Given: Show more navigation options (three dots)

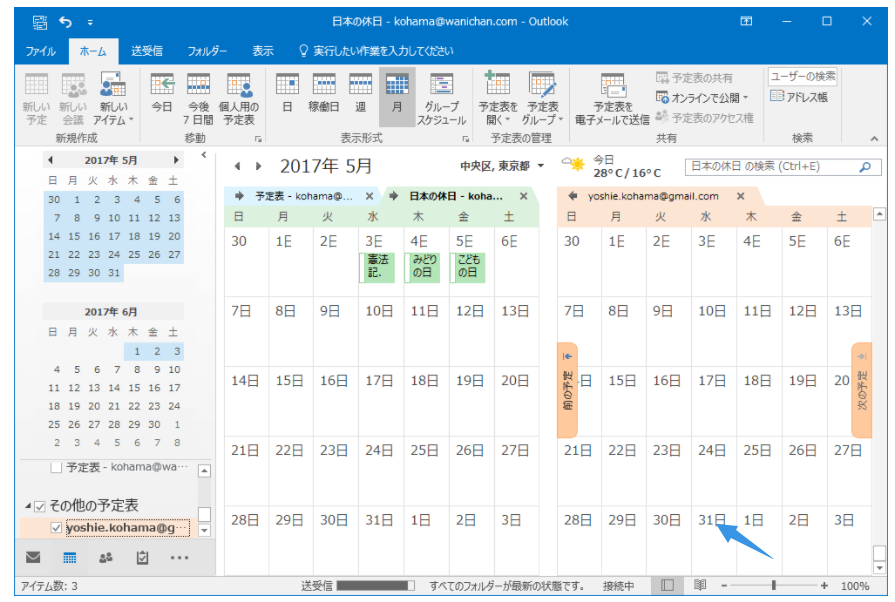Looking at the screenshot, I should (179, 557).
